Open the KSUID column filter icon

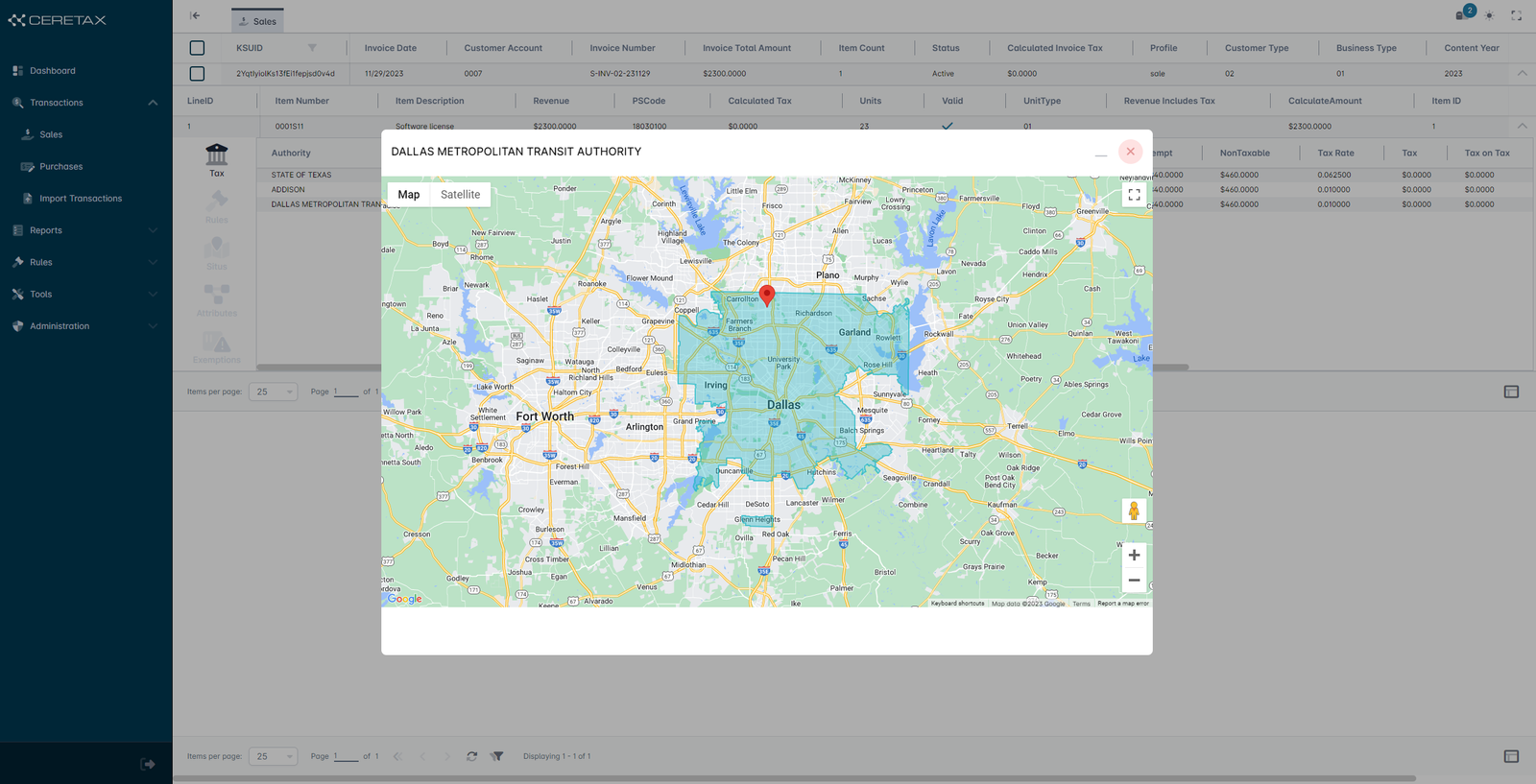[x=312, y=48]
